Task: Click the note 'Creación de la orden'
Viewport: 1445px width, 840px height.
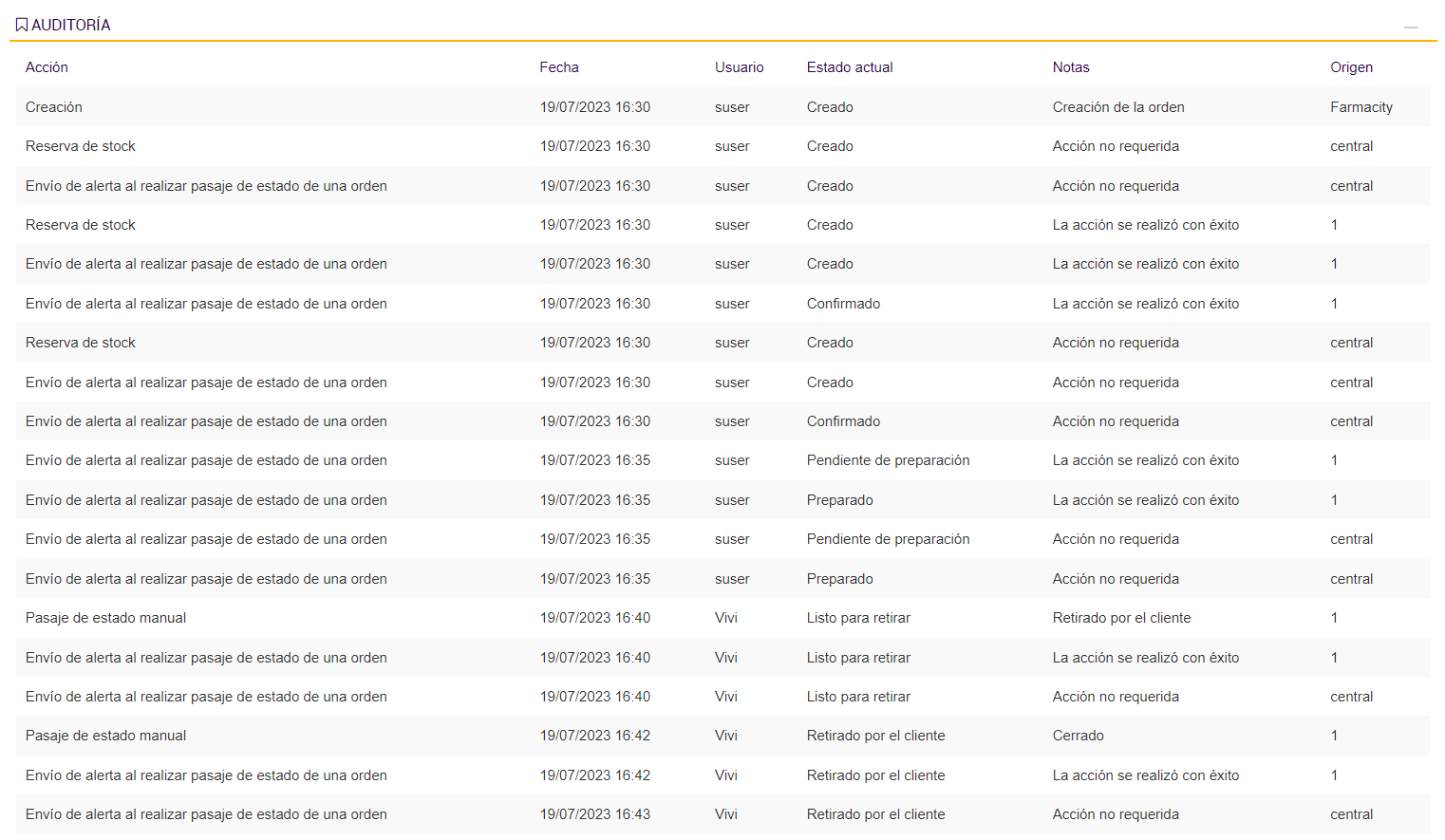Action: [x=1118, y=107]
